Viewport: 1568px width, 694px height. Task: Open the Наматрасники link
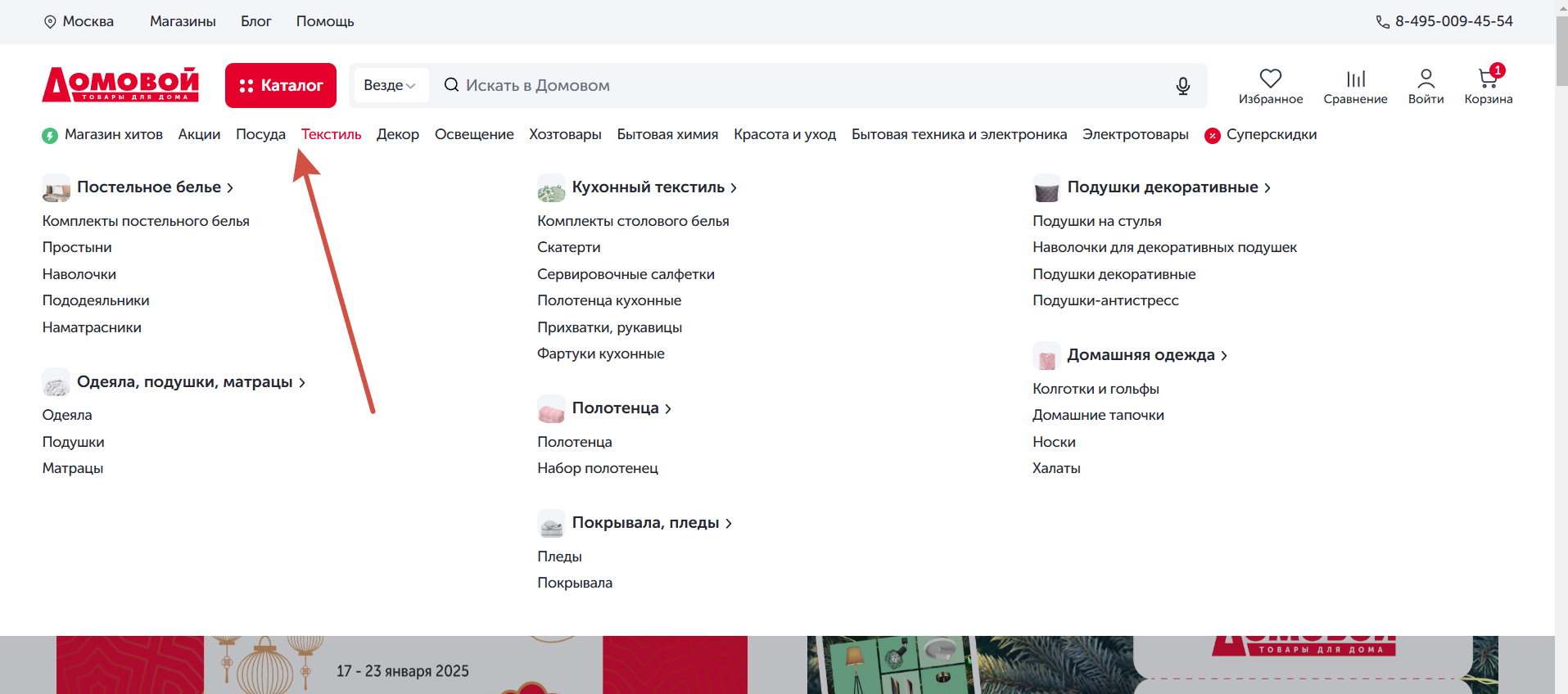pyautogui.click(x=92, y=327)
